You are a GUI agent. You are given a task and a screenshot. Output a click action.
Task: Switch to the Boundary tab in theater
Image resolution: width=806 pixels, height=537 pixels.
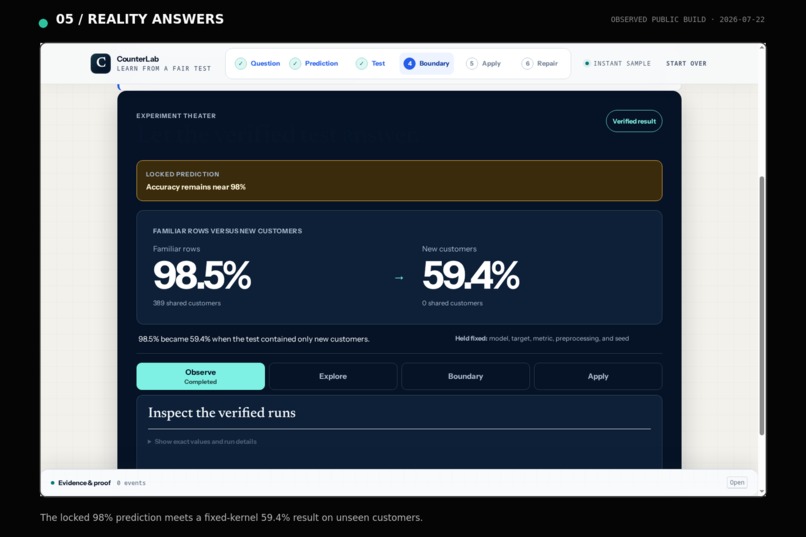tap(466, 376)
